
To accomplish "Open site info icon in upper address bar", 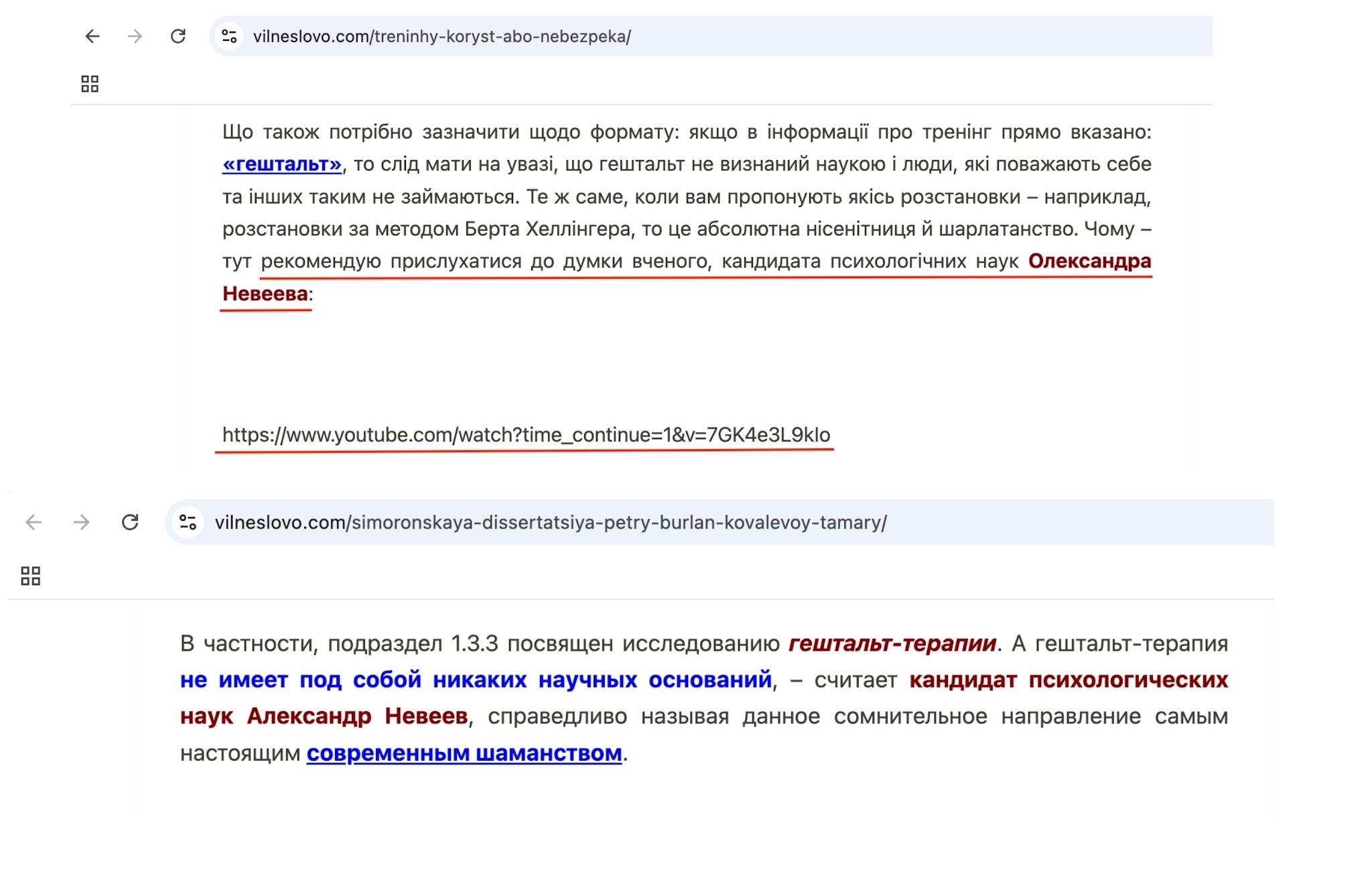I will pos(229,36).
